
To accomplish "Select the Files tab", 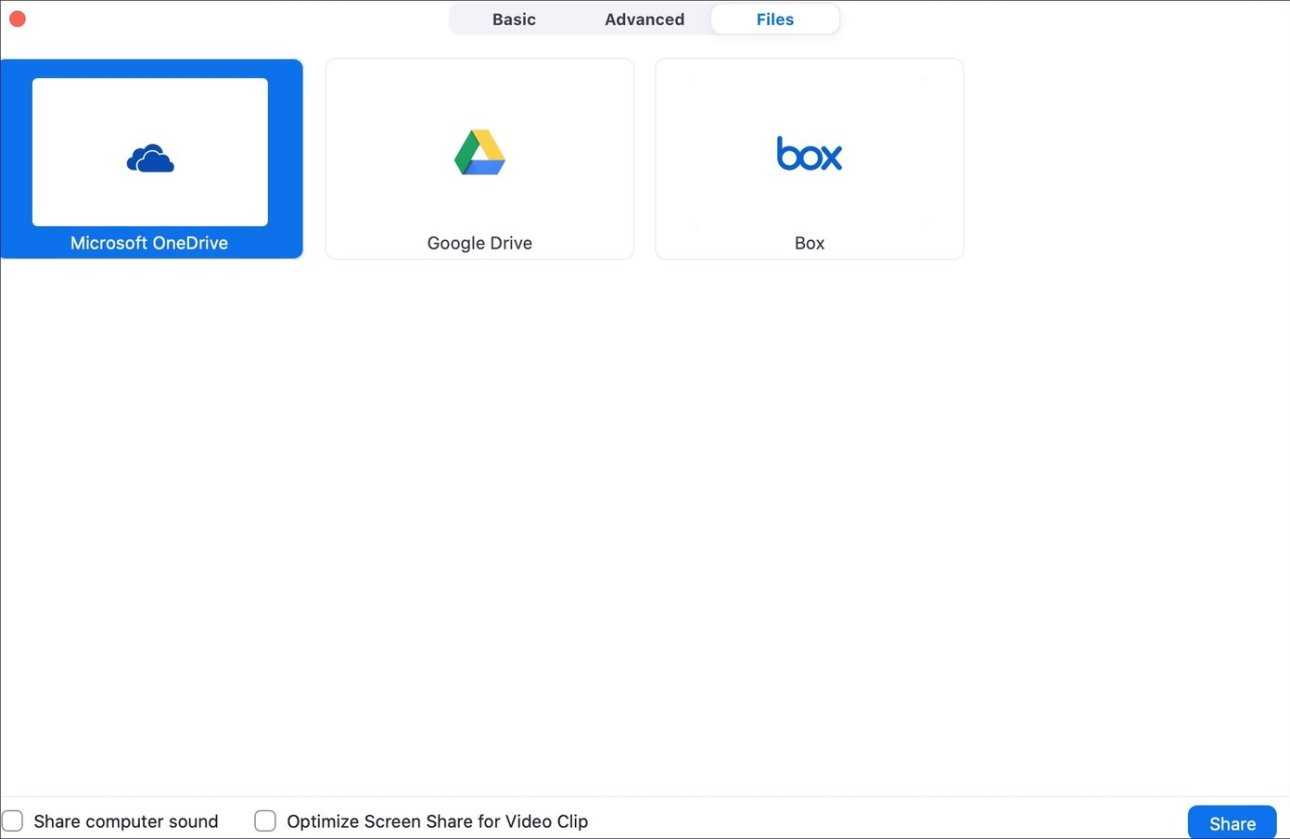I will (x=775, y=19).
